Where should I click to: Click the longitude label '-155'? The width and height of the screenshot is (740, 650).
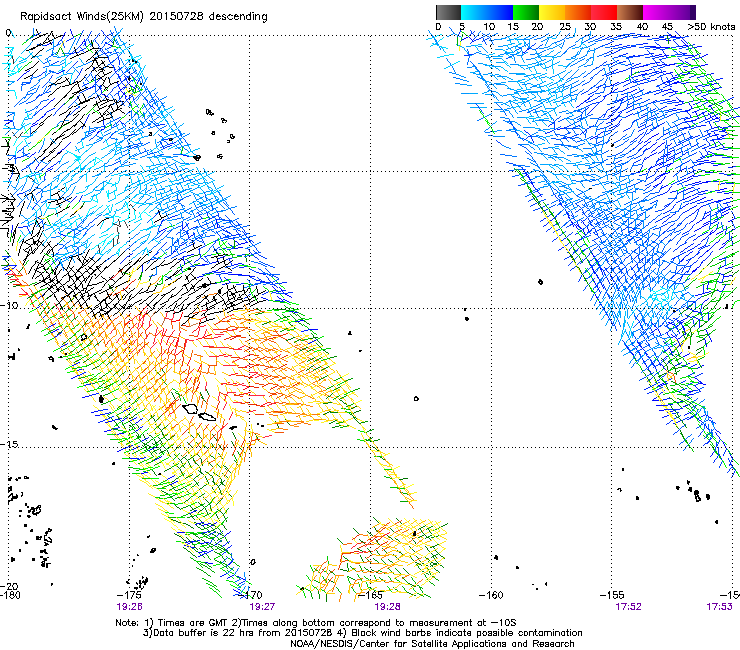point(612,595)
